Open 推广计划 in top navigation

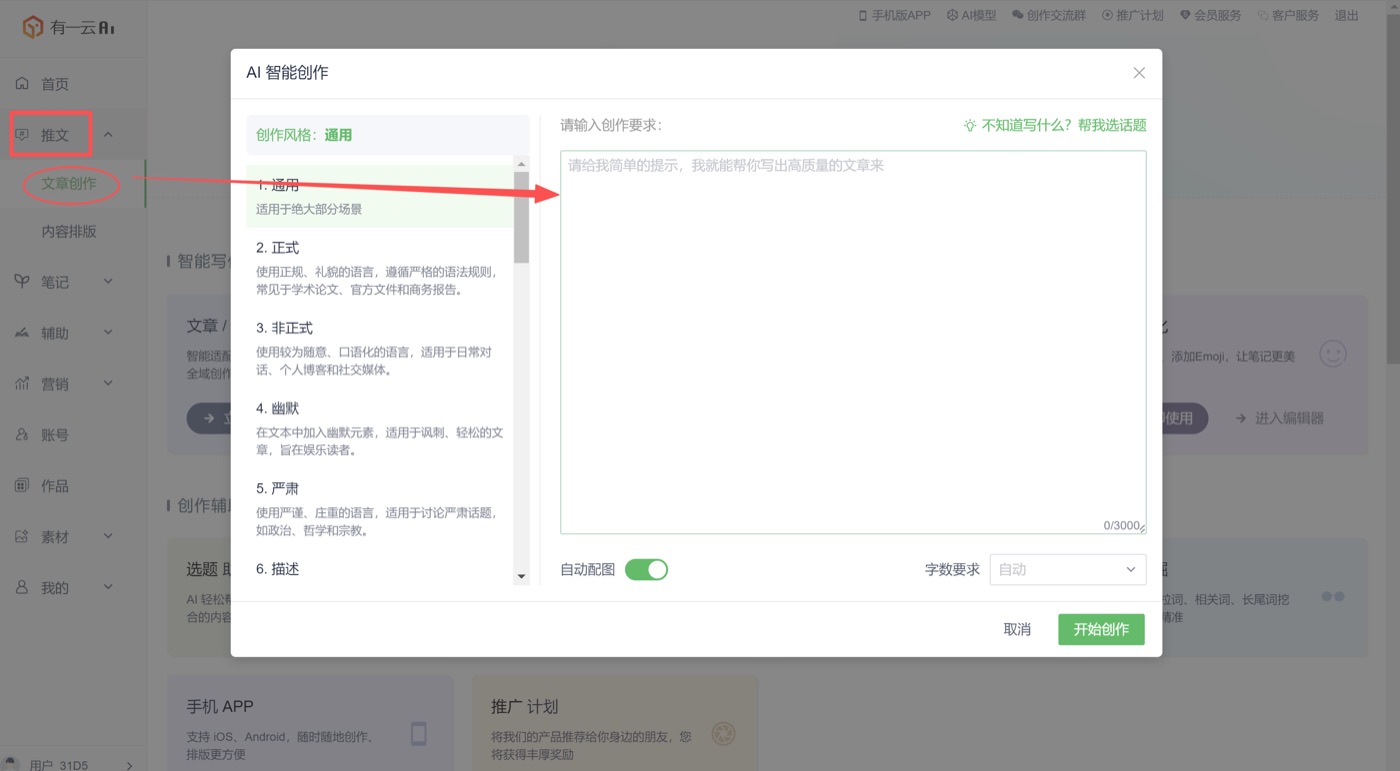click(x=1132, y=15)
